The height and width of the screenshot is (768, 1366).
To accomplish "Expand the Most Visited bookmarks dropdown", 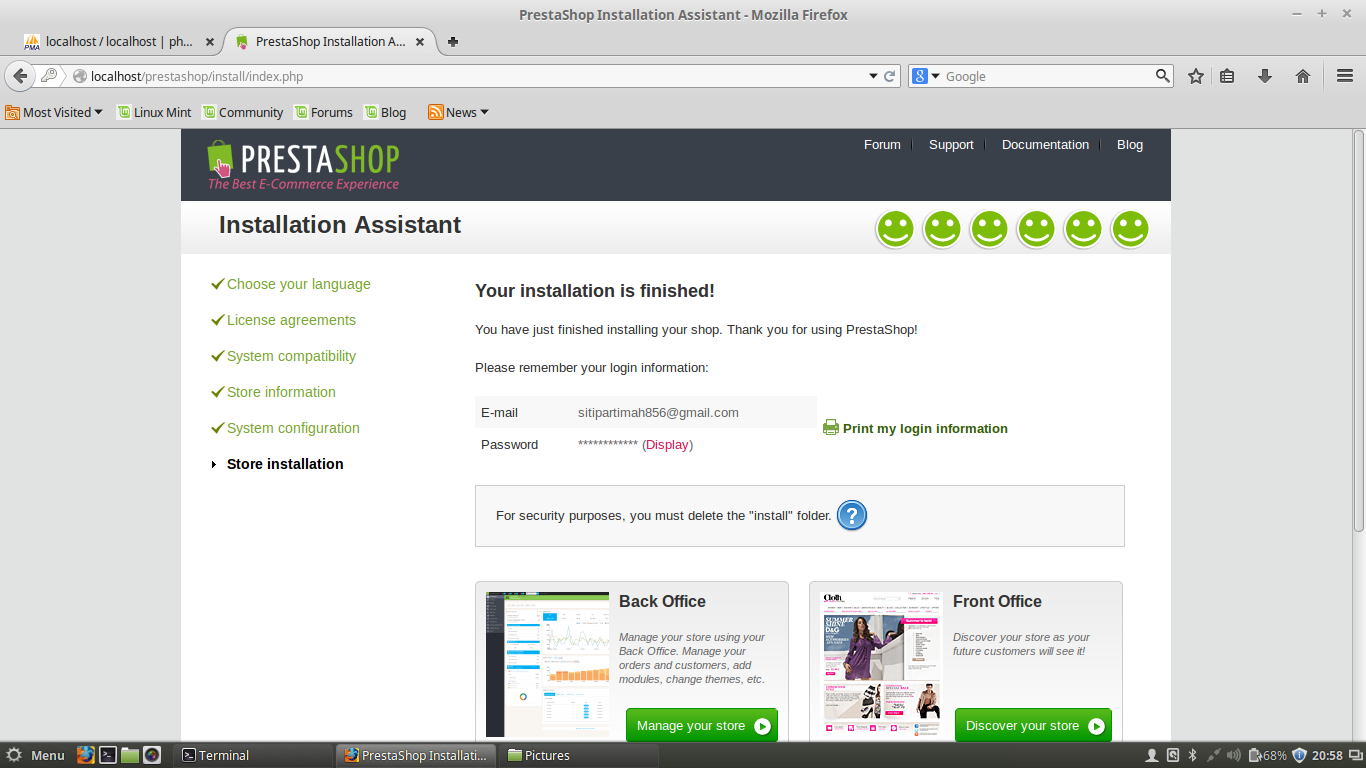I will pos(54,112).
